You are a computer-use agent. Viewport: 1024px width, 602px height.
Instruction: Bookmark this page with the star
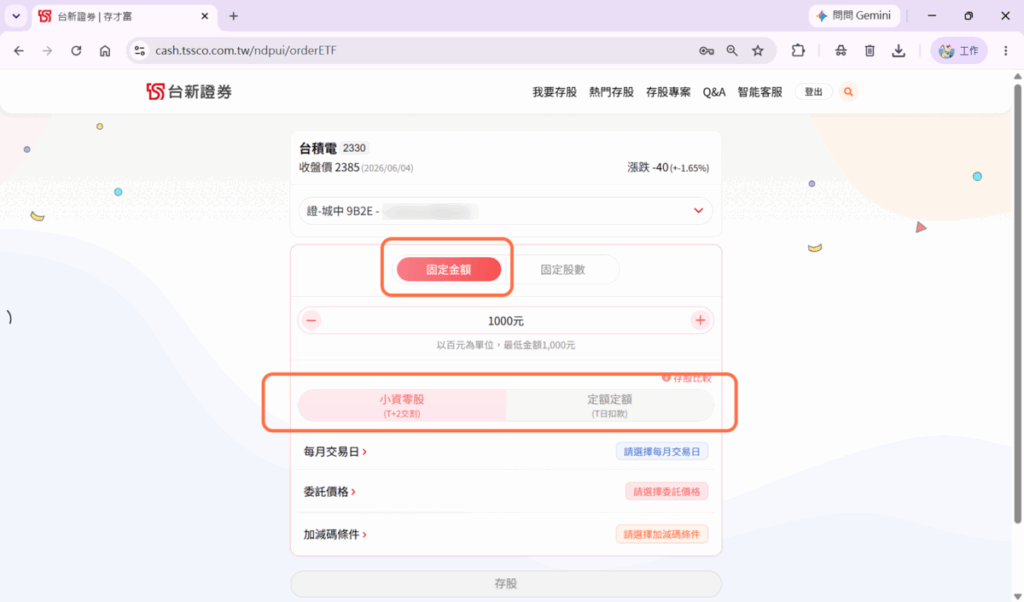pyautogui.click(x=758, y=50)
